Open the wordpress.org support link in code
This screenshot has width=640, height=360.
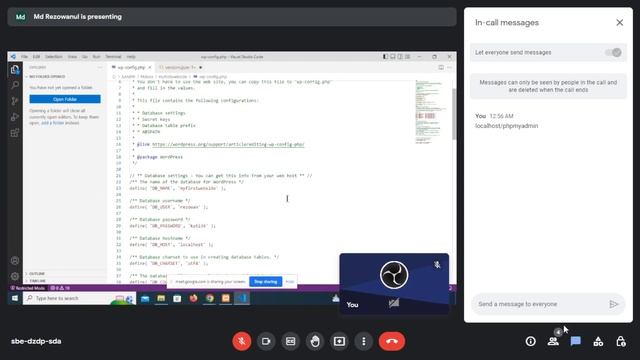pos(228,144)
